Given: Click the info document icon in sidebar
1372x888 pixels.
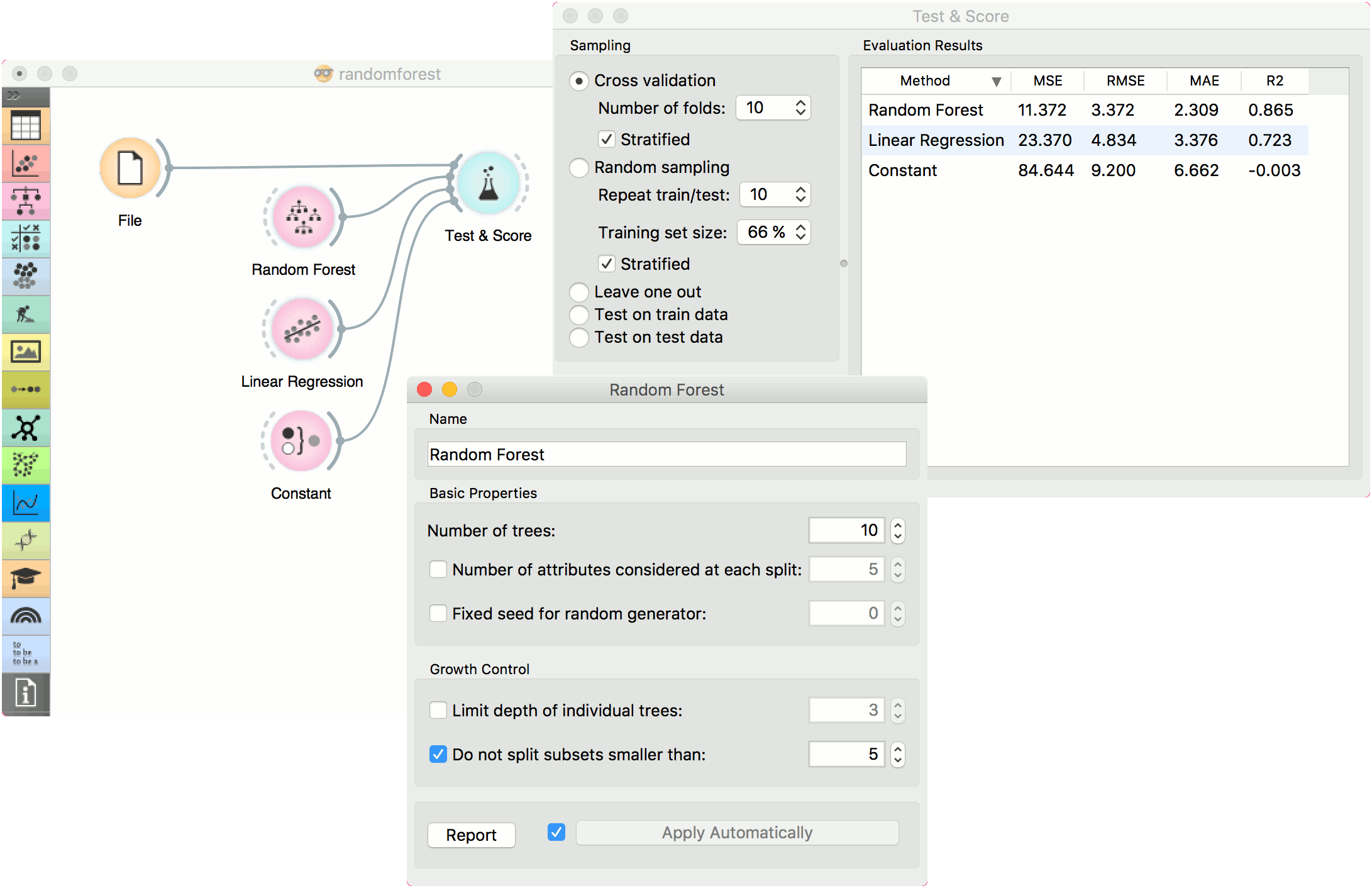Looking at the screenshot, I should [x=26, y=694].
